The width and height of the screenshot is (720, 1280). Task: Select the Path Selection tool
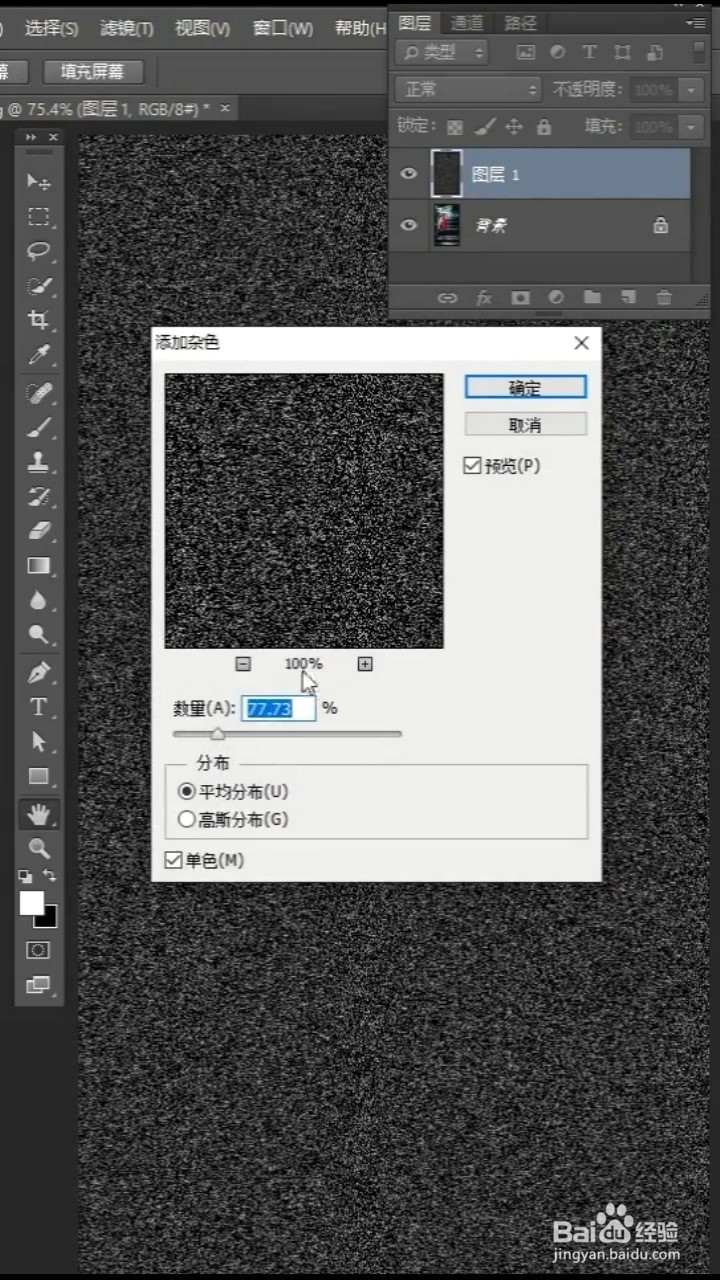click(39, 741)
